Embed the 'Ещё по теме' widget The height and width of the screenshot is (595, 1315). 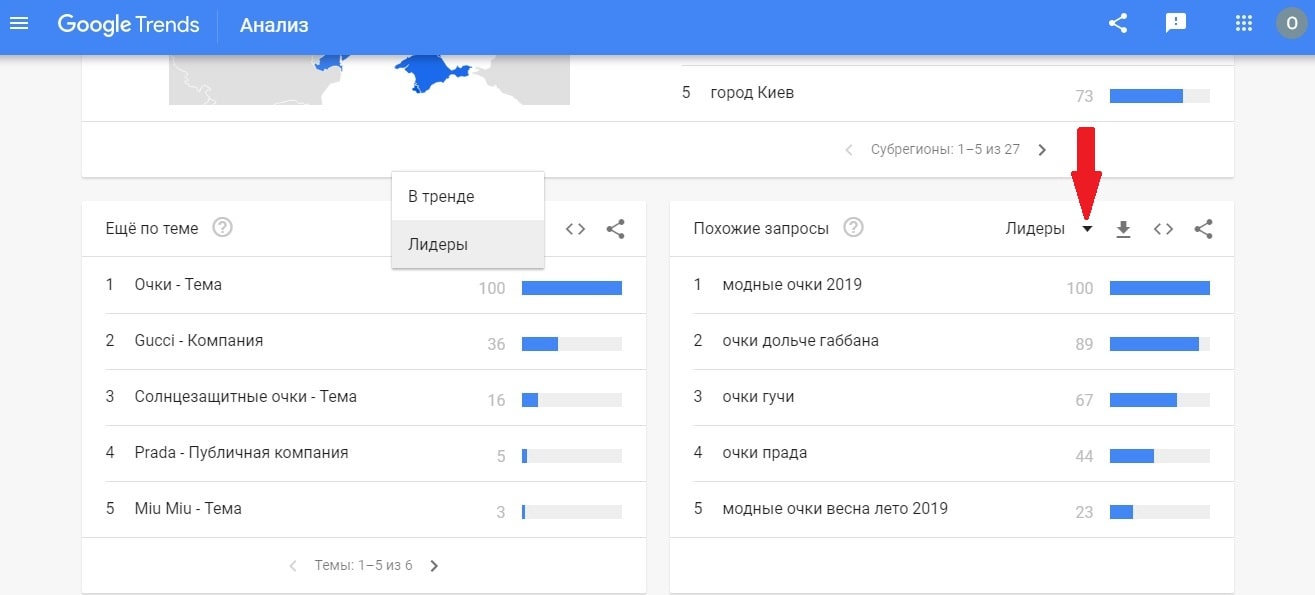(x=575, y=229)
